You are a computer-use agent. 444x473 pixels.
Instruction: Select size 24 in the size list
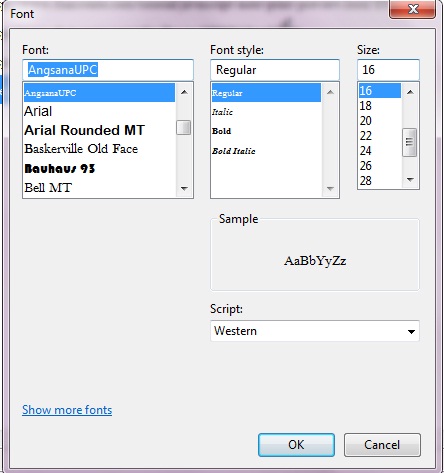[x=380, y=151]
